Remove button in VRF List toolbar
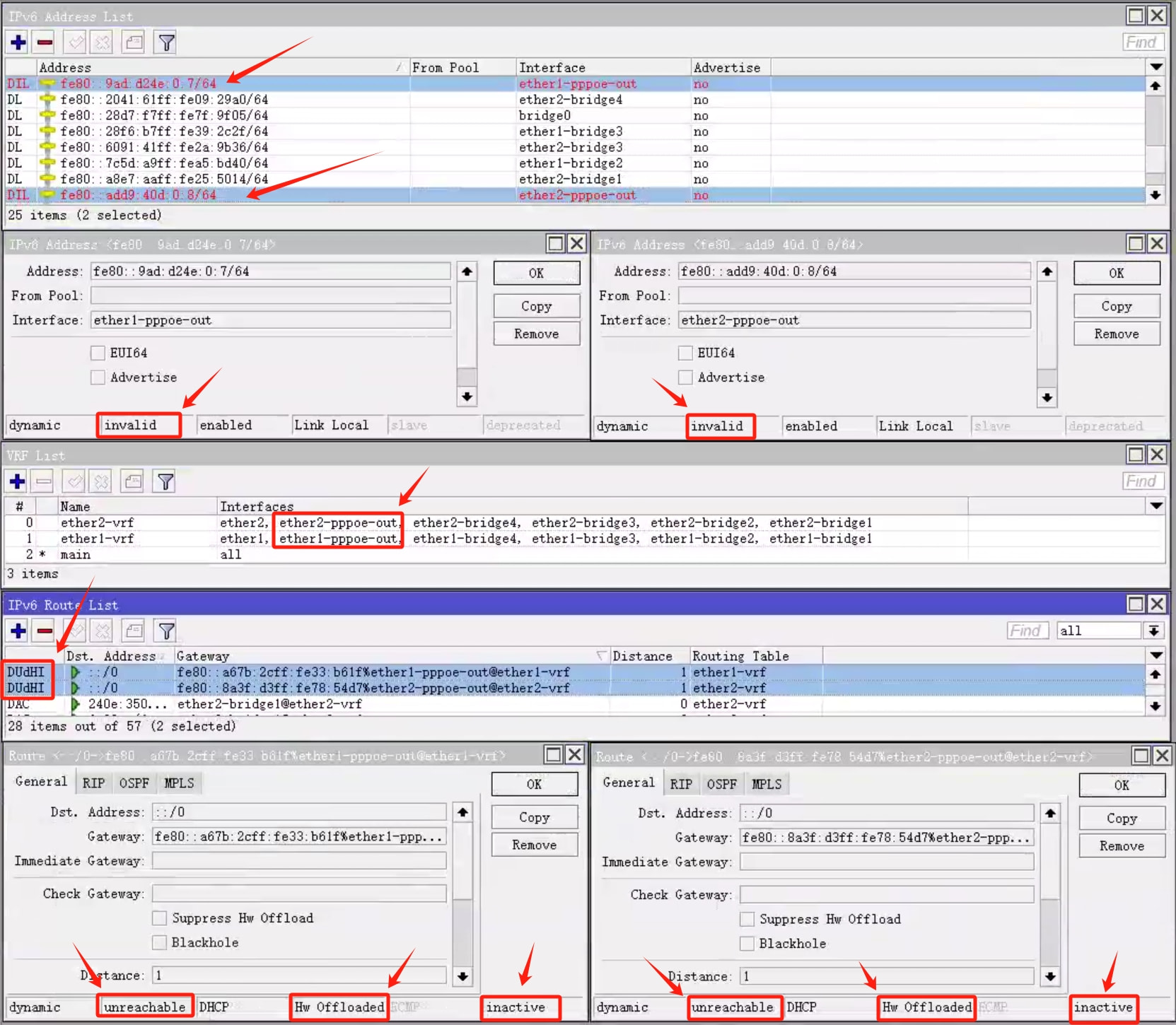The width and height of the screenshot is (1176, 1025). click(x=44, y=482)
